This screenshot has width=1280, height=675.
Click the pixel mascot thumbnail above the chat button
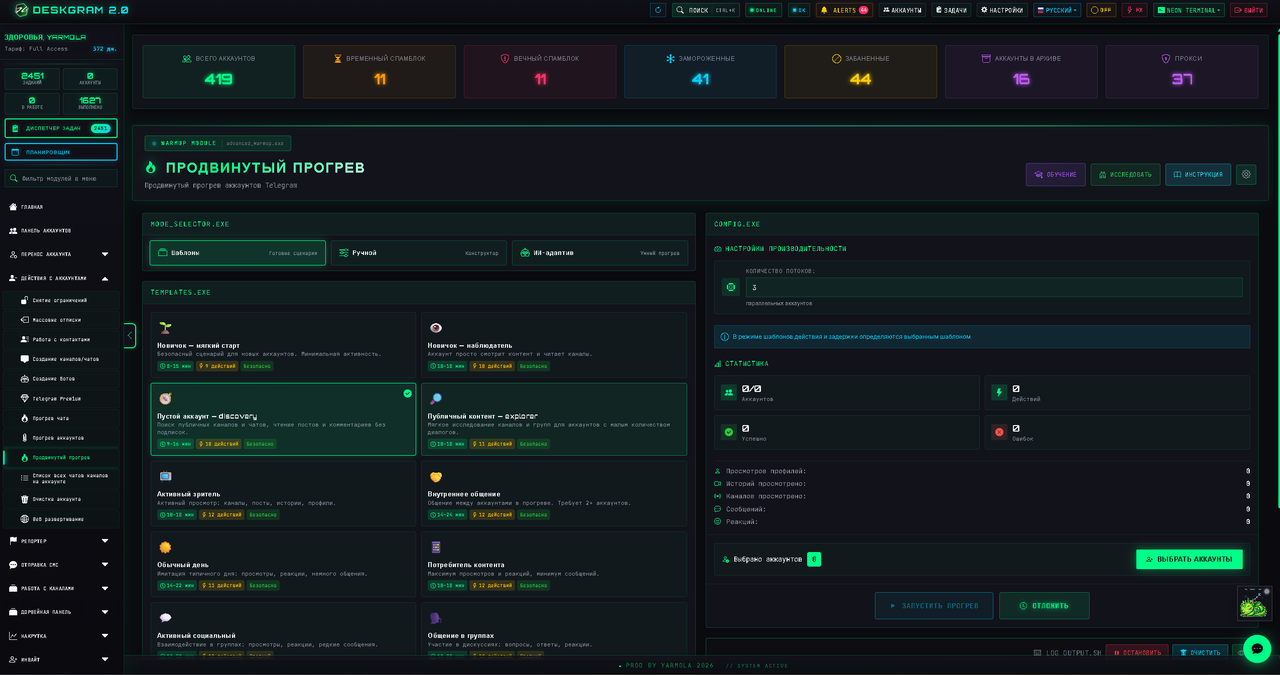[1254, 603]
